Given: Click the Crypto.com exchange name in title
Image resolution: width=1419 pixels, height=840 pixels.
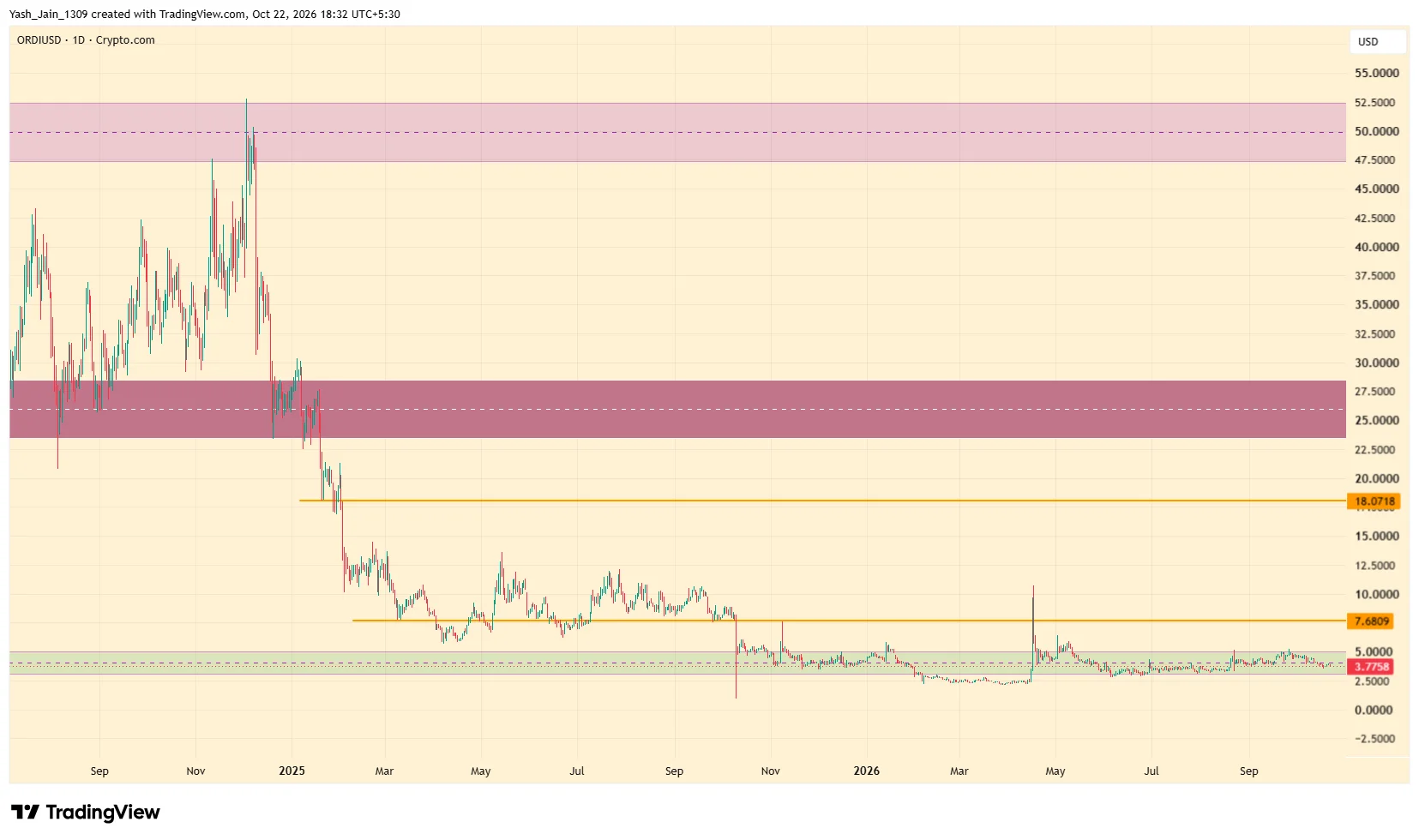Looking at the screenshot, I should pyautogui.click(x=125, y=40).
